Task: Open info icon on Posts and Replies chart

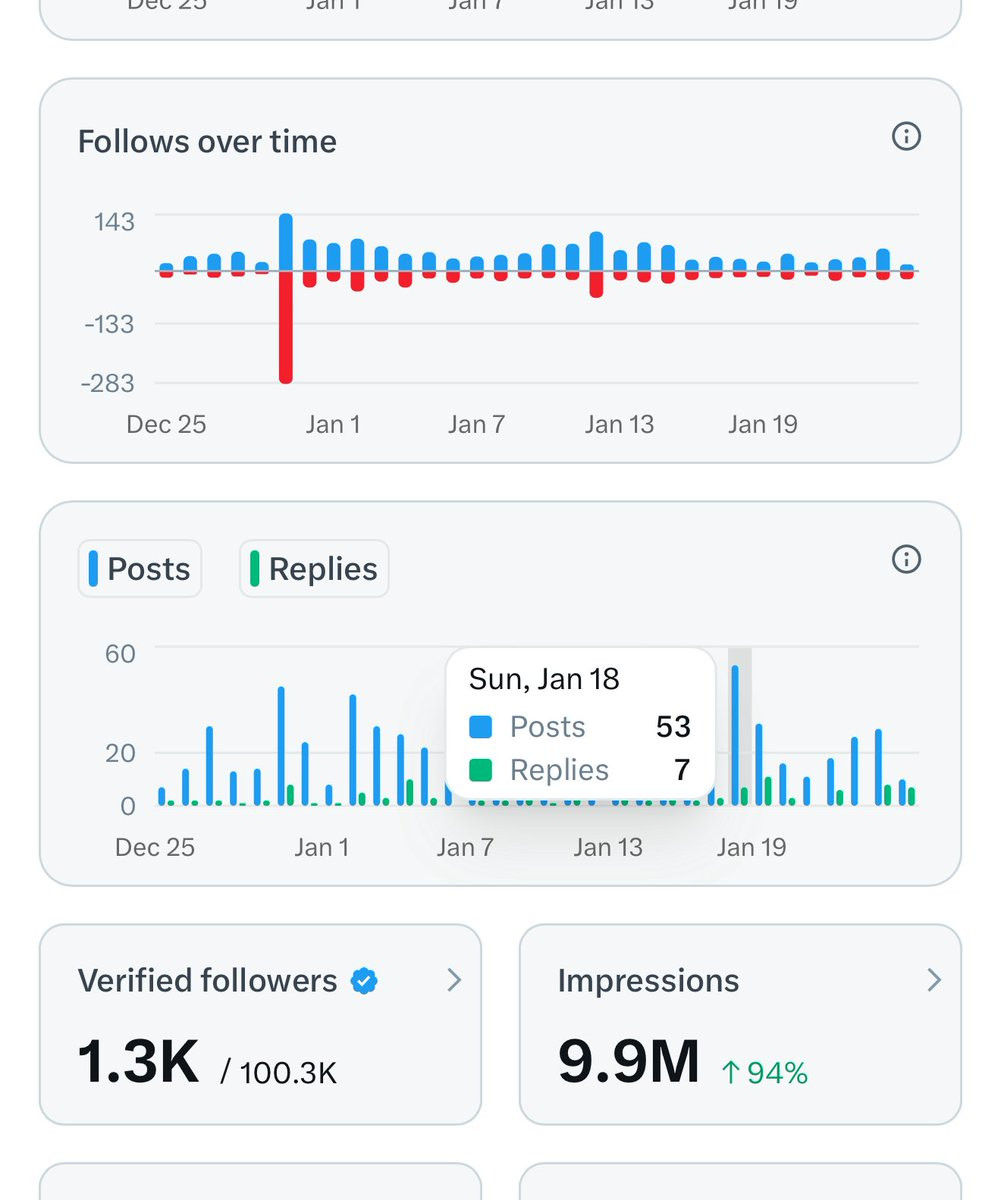Action: coord(906,560)
